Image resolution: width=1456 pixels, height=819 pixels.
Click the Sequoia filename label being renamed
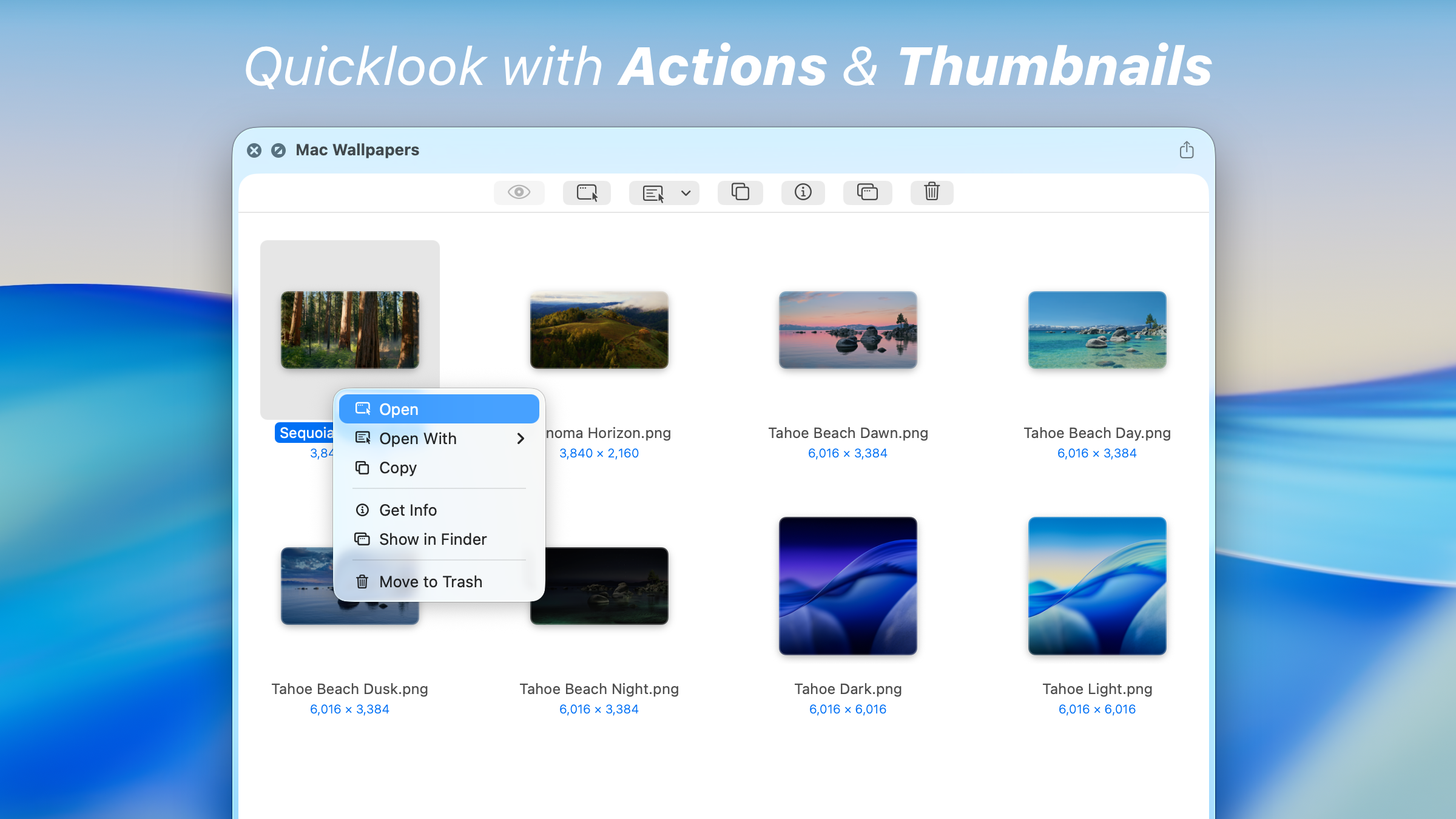[x=306, y=433]
